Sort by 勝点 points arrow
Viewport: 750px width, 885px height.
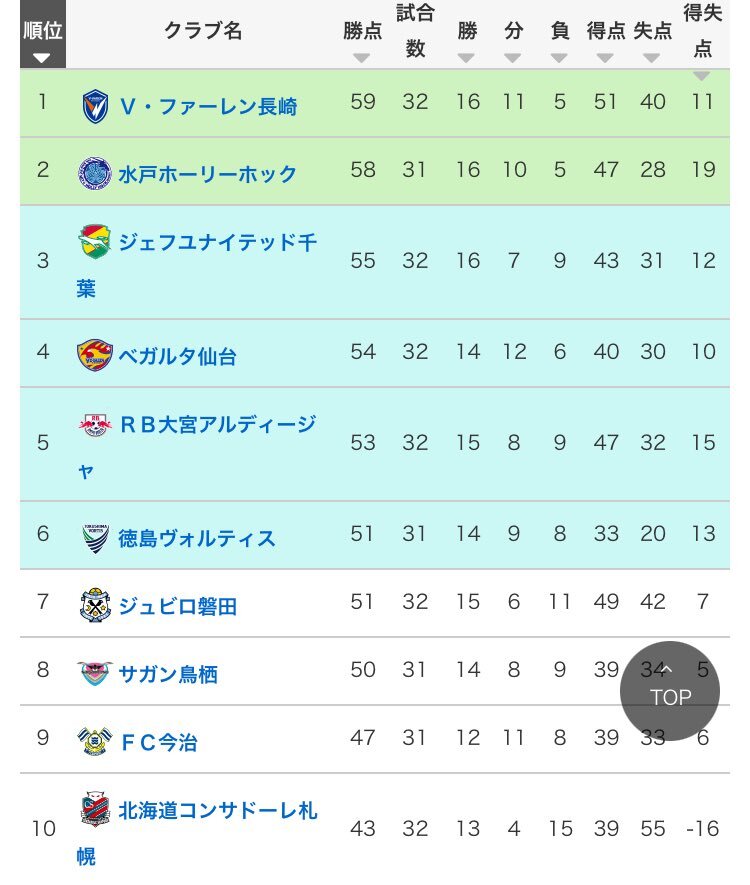[362, 58]
